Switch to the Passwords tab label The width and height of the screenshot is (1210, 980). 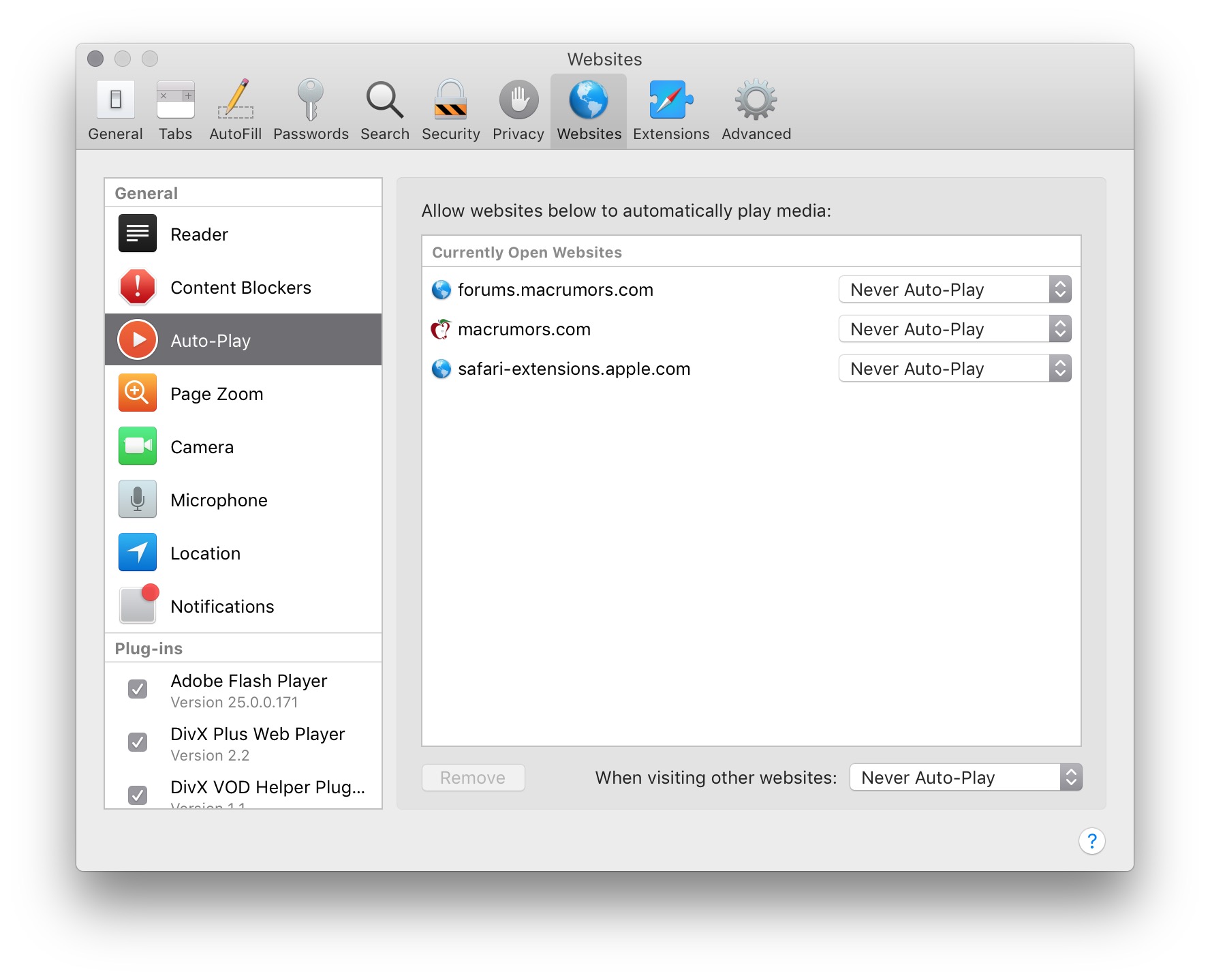point(311,134)
